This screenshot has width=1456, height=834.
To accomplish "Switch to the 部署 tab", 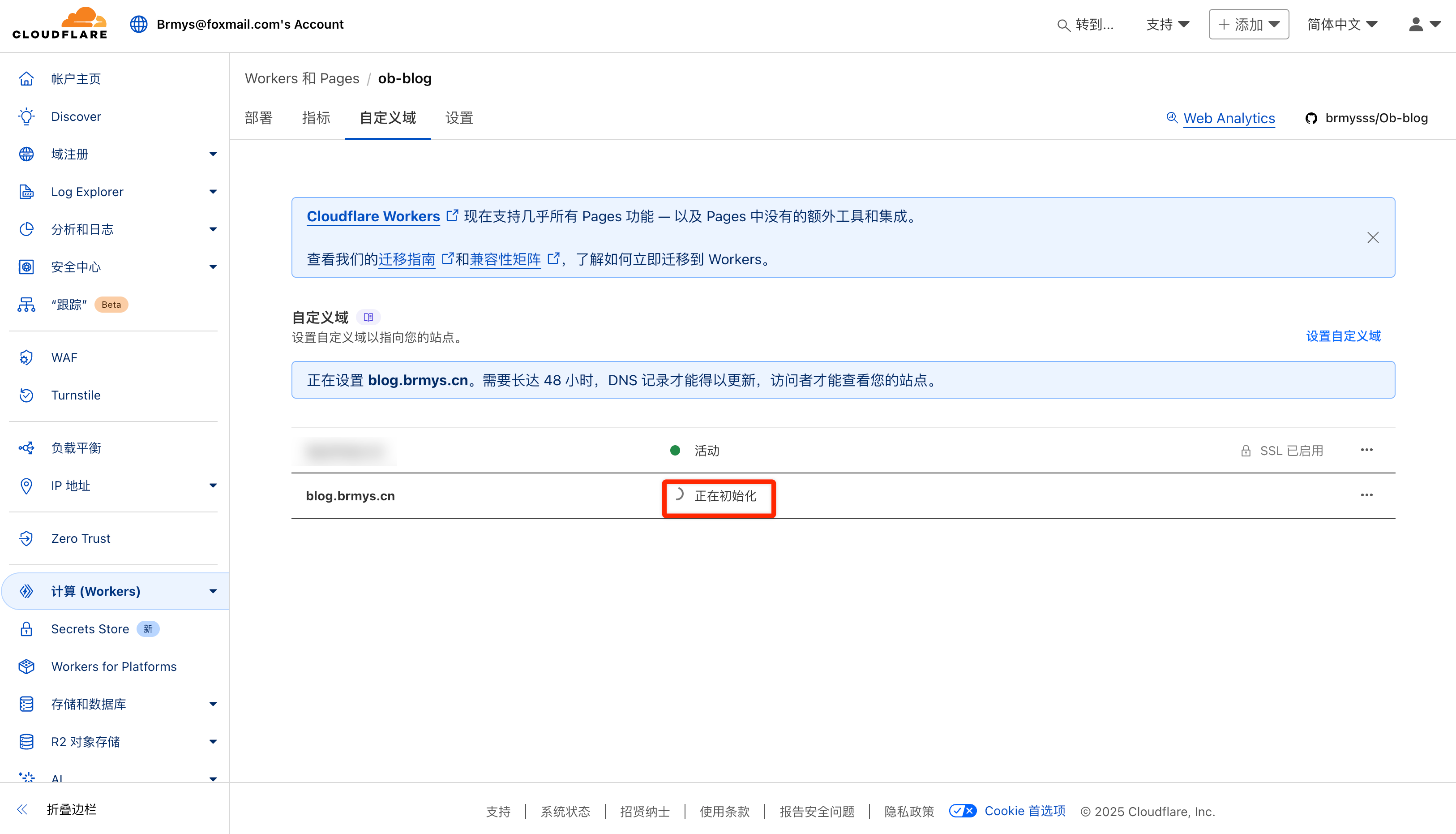I will click(x=259, y=118).
